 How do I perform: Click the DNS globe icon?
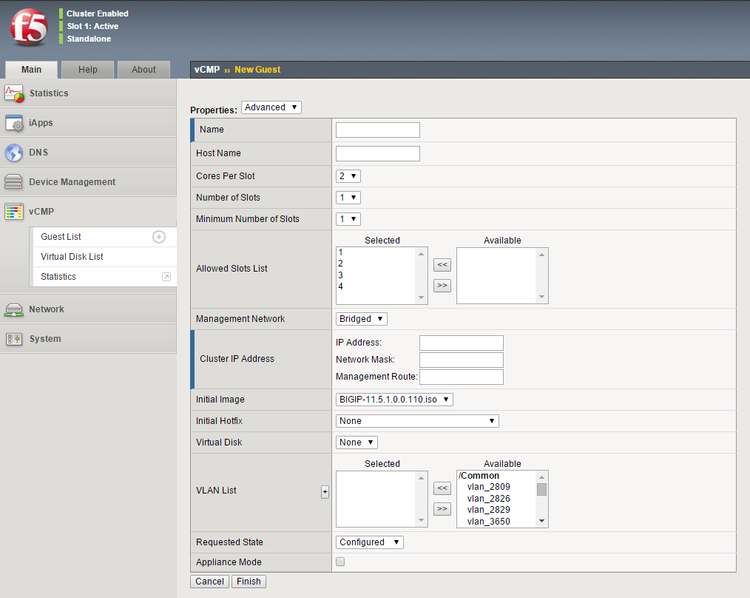pyautogui.click(x=14, y=153)
